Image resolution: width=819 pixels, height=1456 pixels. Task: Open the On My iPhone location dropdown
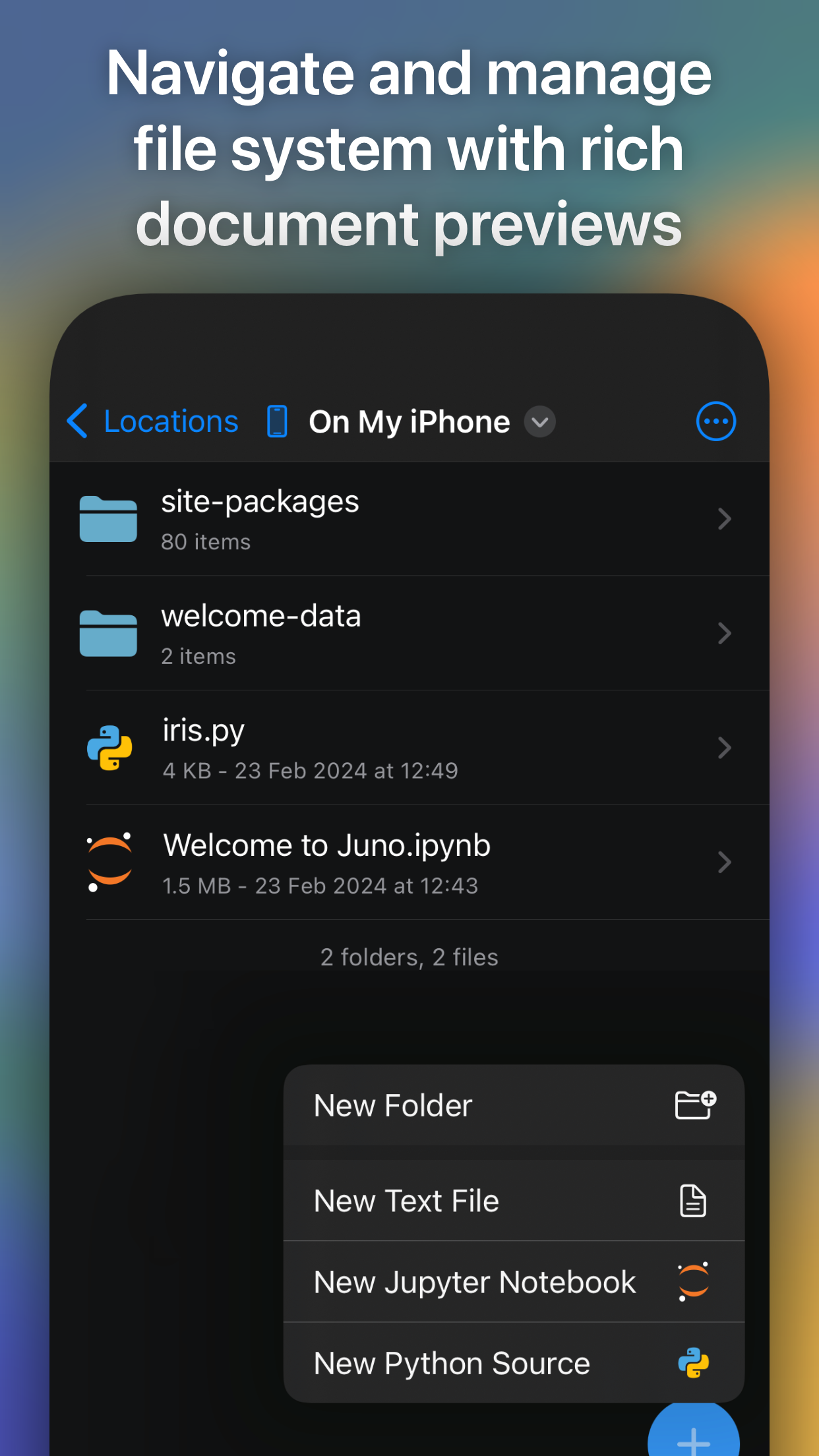click(539, 421)
